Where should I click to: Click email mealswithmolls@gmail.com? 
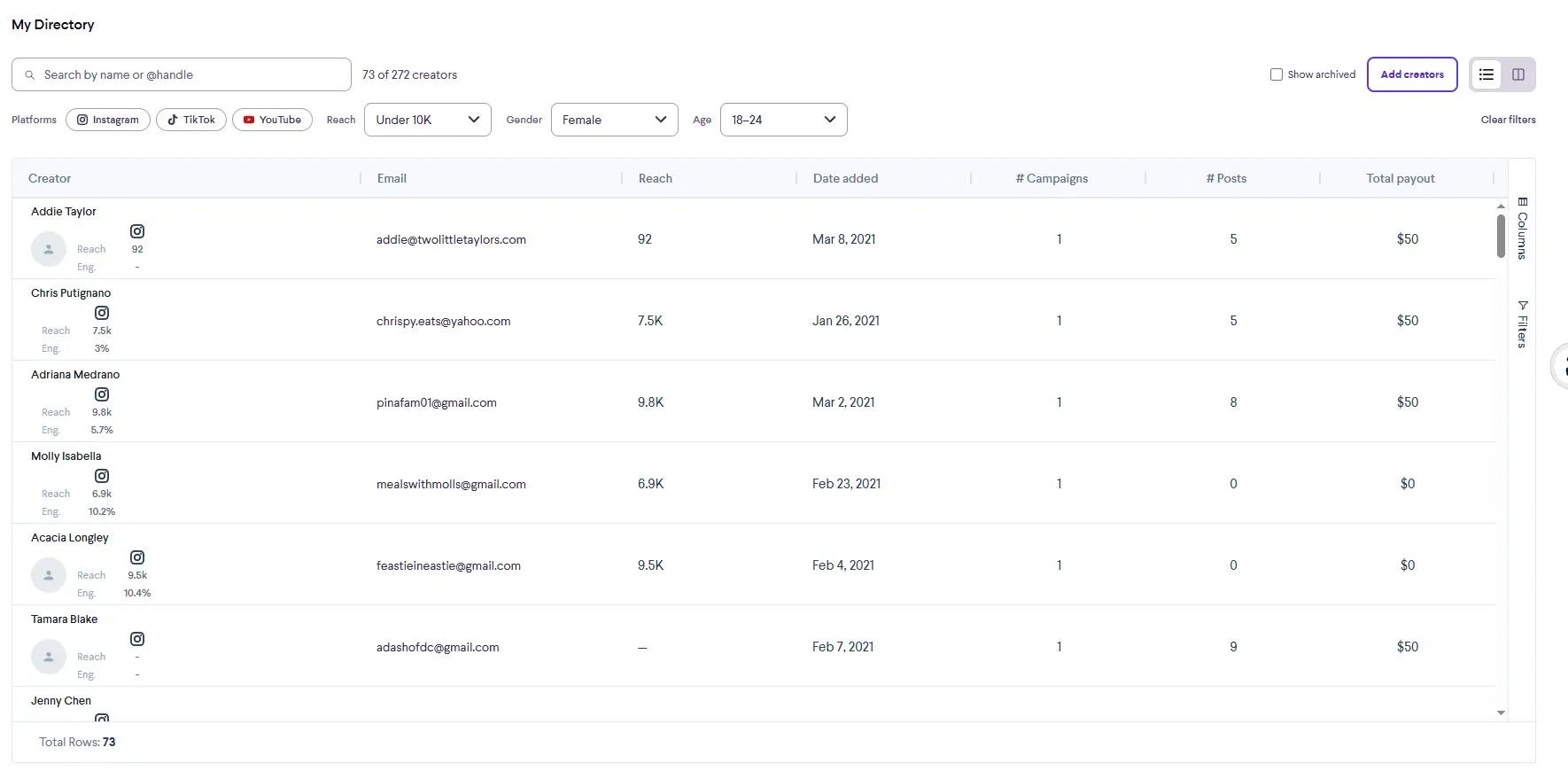pyautogui.click(x=451, y=484)
